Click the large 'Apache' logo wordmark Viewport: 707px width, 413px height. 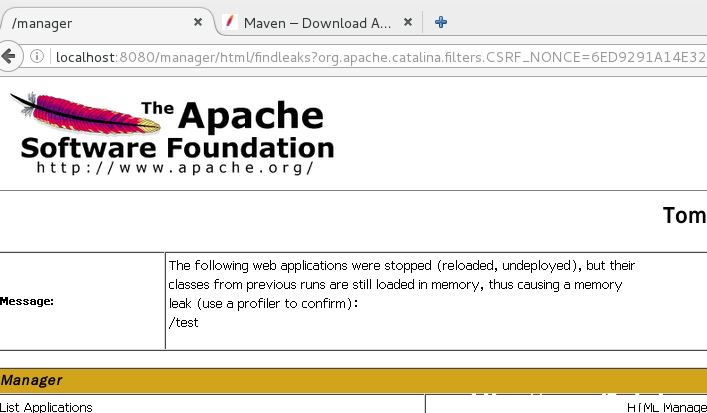[251, 115]
